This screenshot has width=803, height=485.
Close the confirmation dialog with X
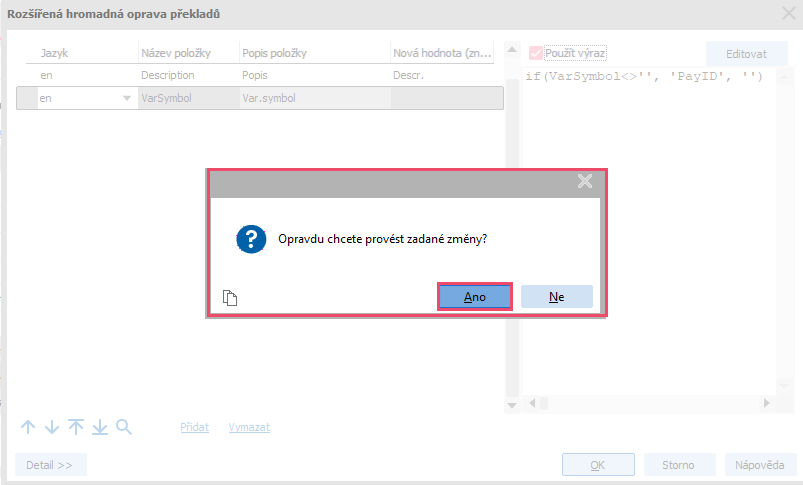click(x=585, y=181)
